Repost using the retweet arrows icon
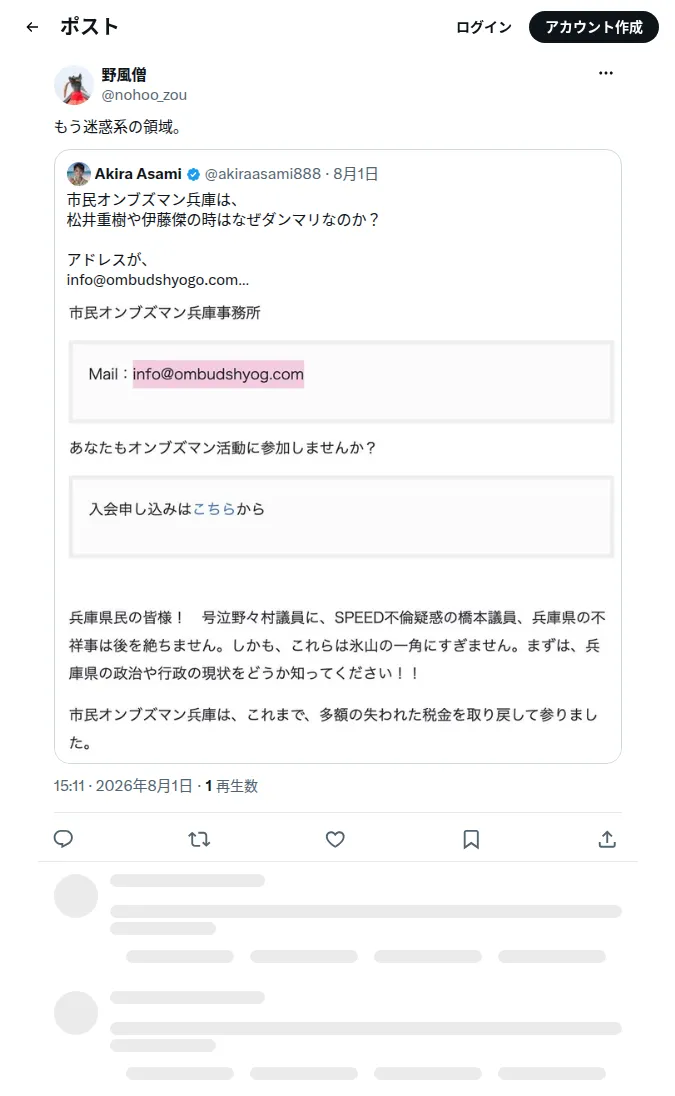Image resolution: width=675 pixels, height=1096 pixels. click(199, 839)
